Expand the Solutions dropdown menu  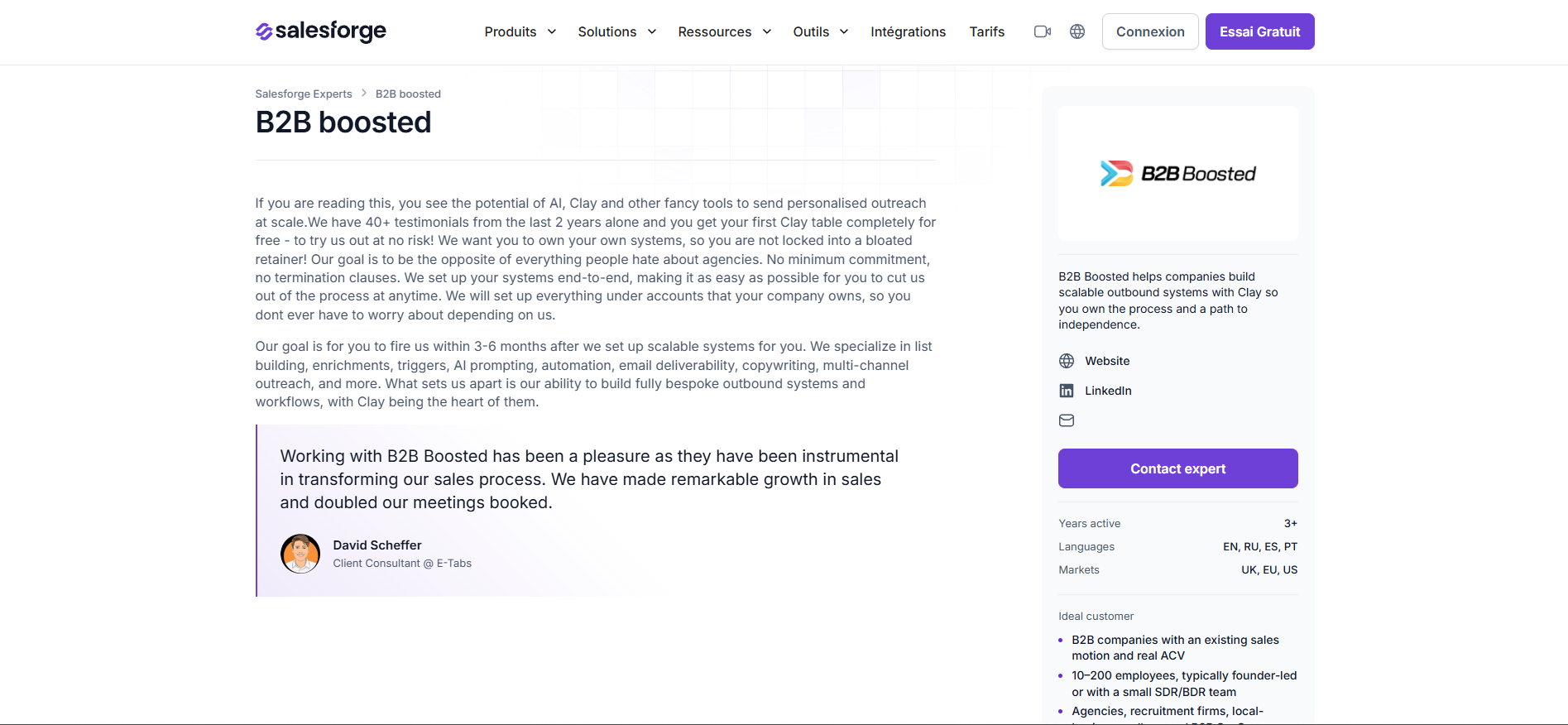(x=617, y=31)
